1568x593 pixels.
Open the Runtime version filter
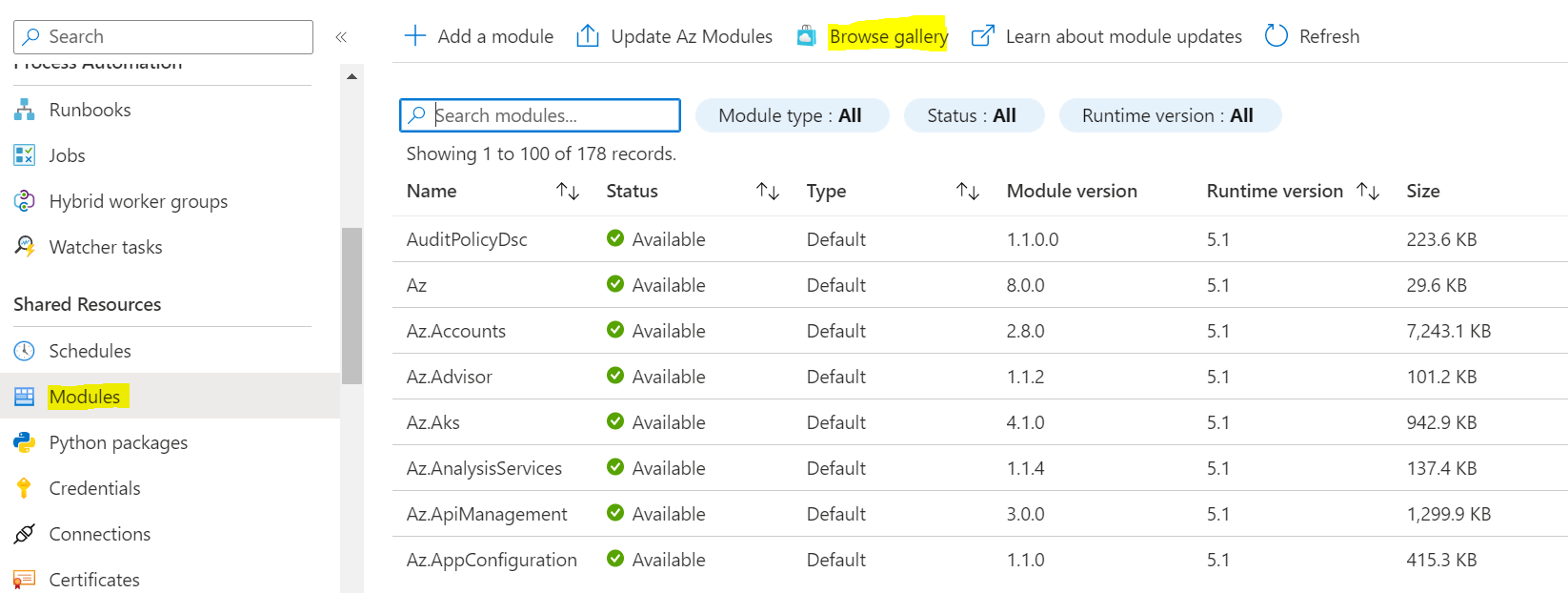pos(1168,115)
